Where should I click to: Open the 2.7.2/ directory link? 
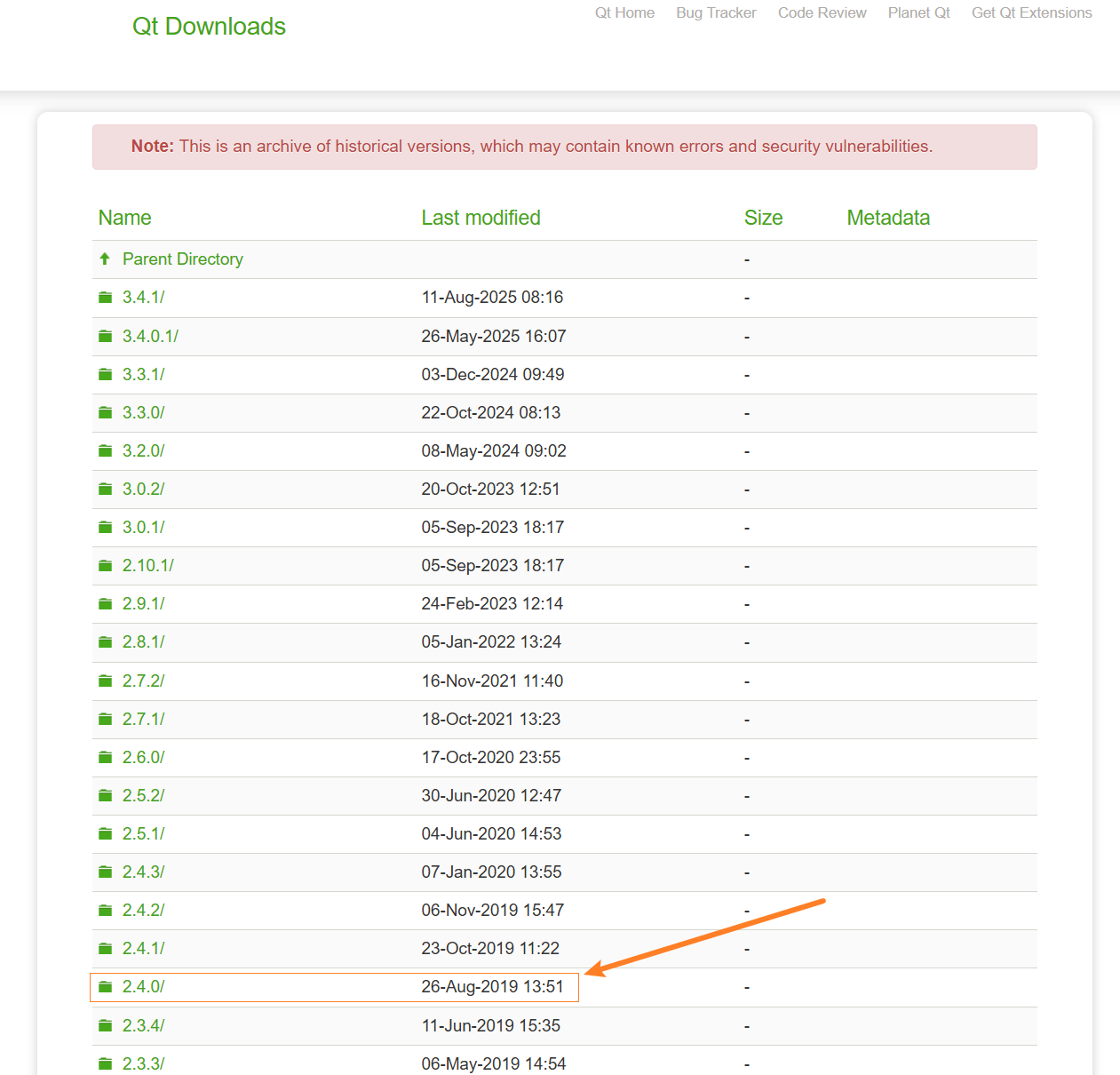coord(144,681)
